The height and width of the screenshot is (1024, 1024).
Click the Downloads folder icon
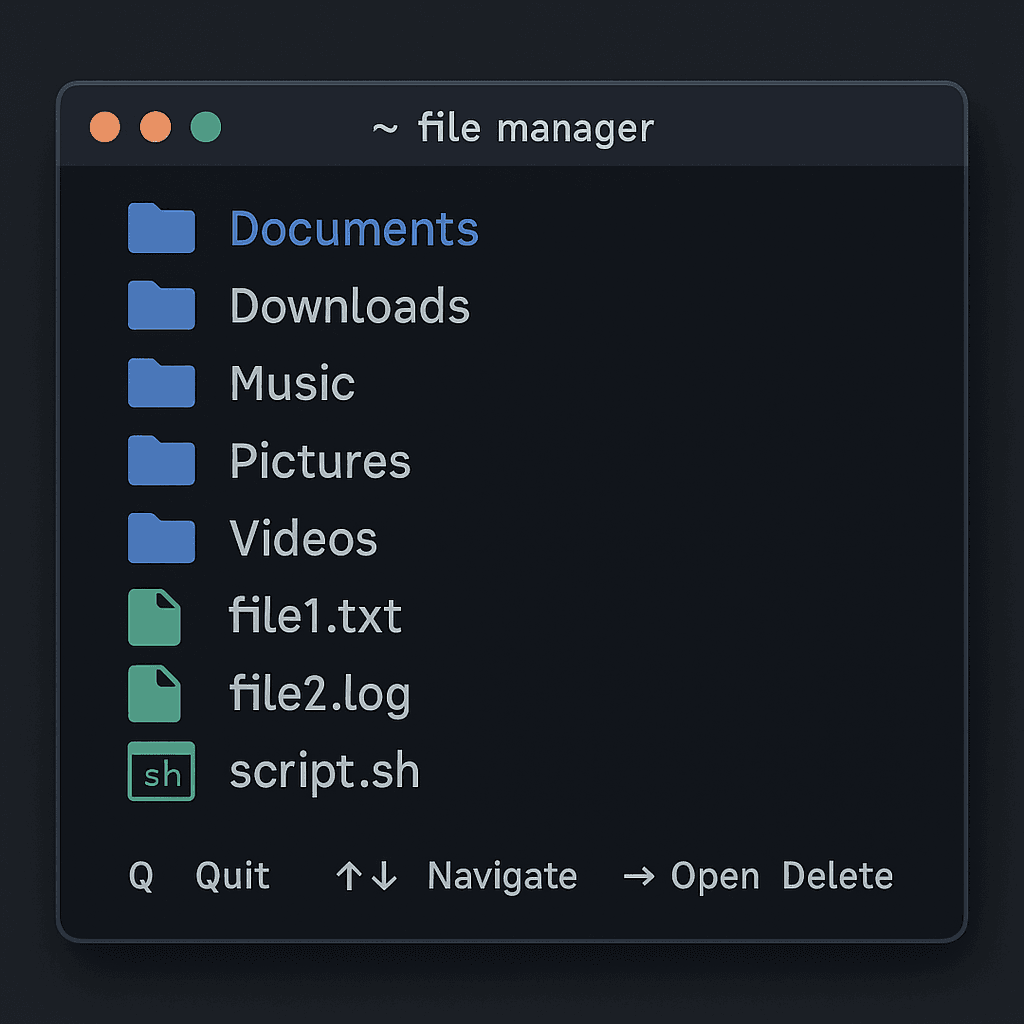161,306
